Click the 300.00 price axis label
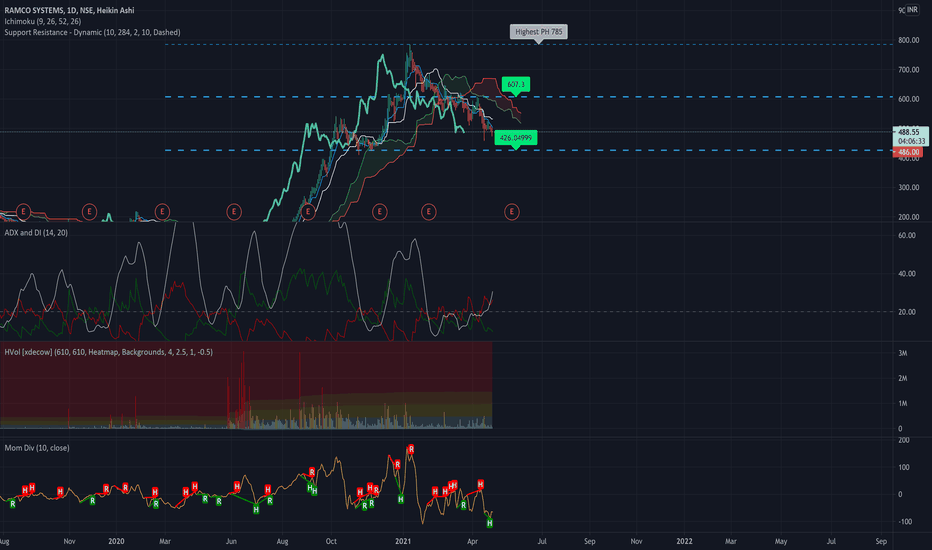This screenshot has height=550, width=932. pos(909,187)
